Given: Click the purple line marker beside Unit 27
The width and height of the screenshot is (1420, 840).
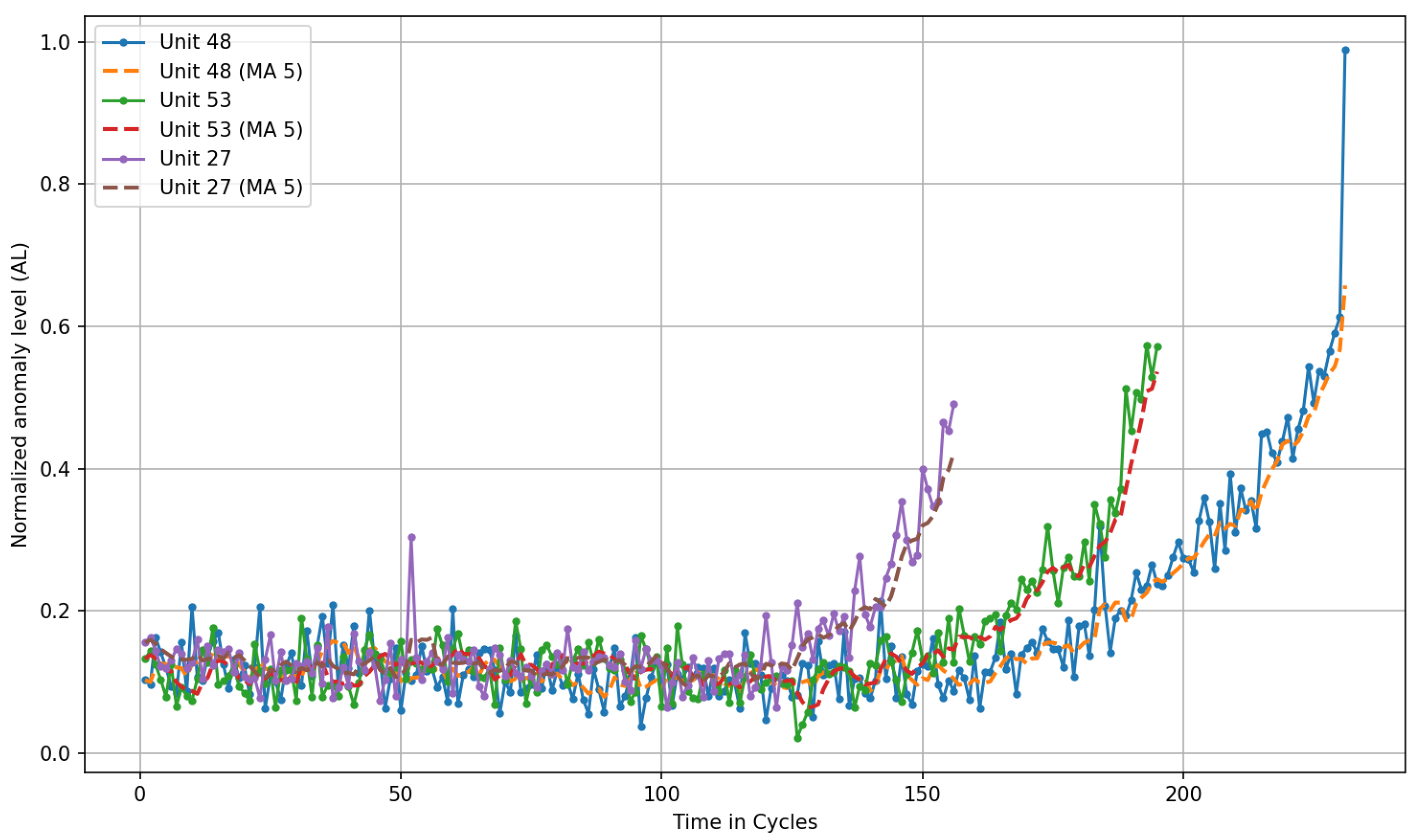Looking at the screenshot, I should click(x=123, y=159).
